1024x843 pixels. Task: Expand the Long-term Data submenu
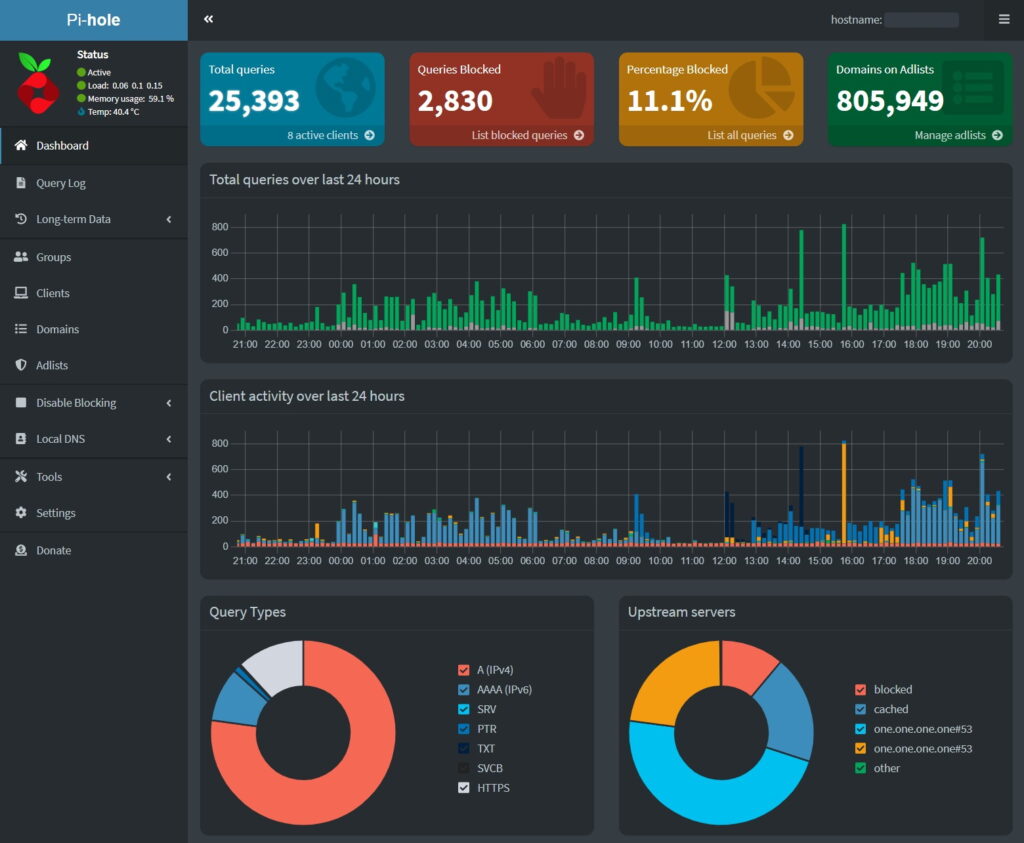click(73, 219)
